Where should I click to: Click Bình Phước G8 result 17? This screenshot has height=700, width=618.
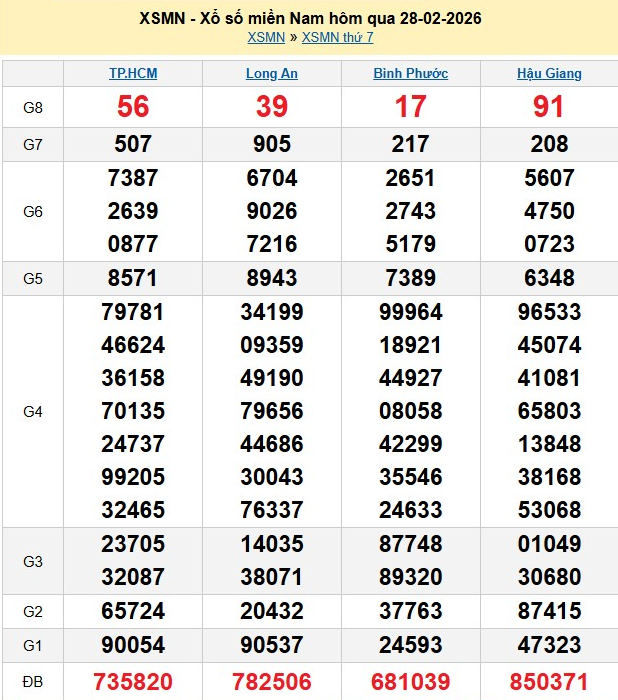410,107
